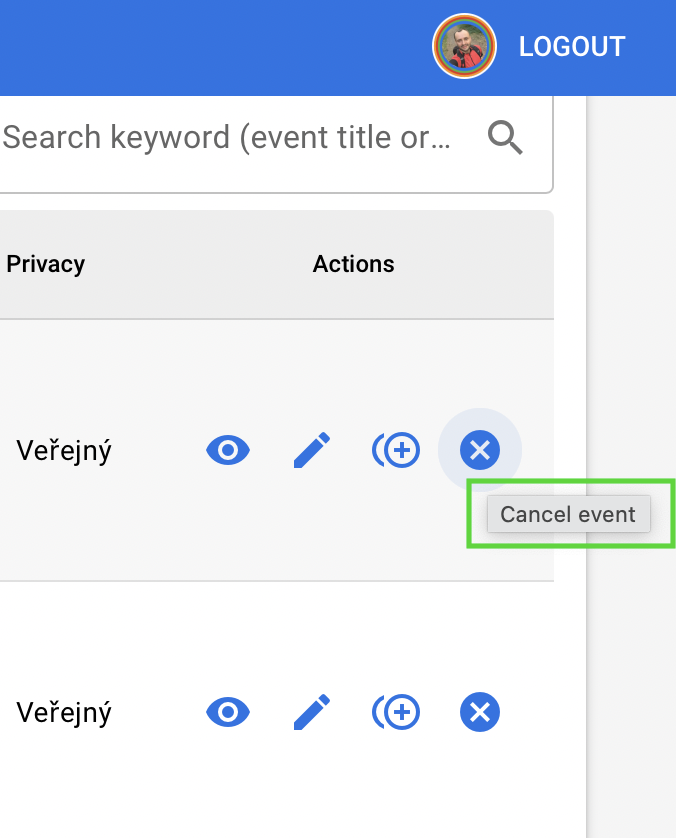Duplicate the second event

396,712
